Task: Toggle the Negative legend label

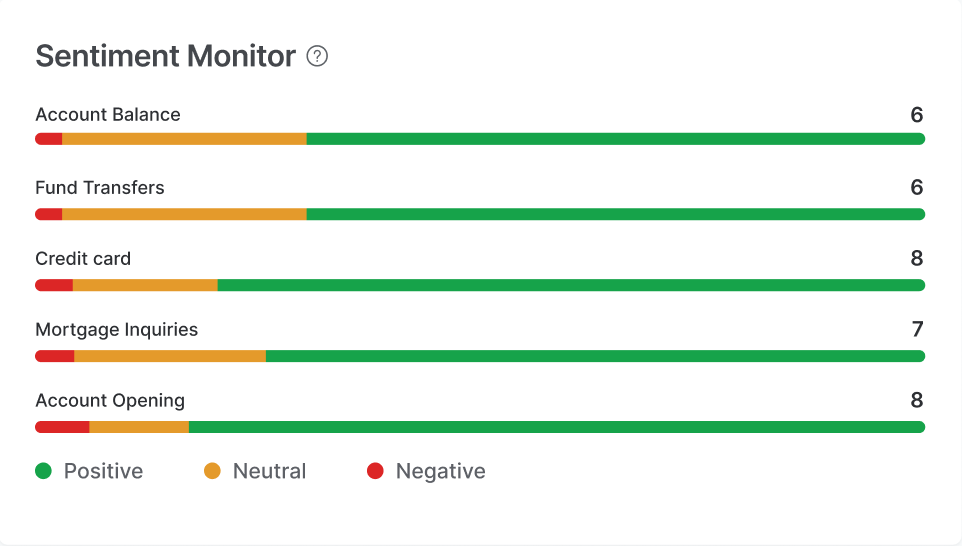Action: coord(440,471)
